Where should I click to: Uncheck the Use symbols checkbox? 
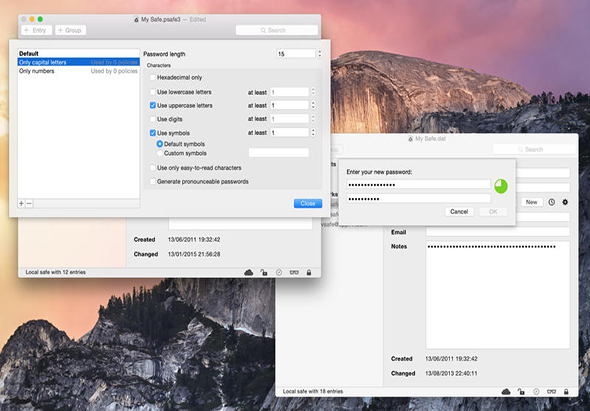(152, 133)
